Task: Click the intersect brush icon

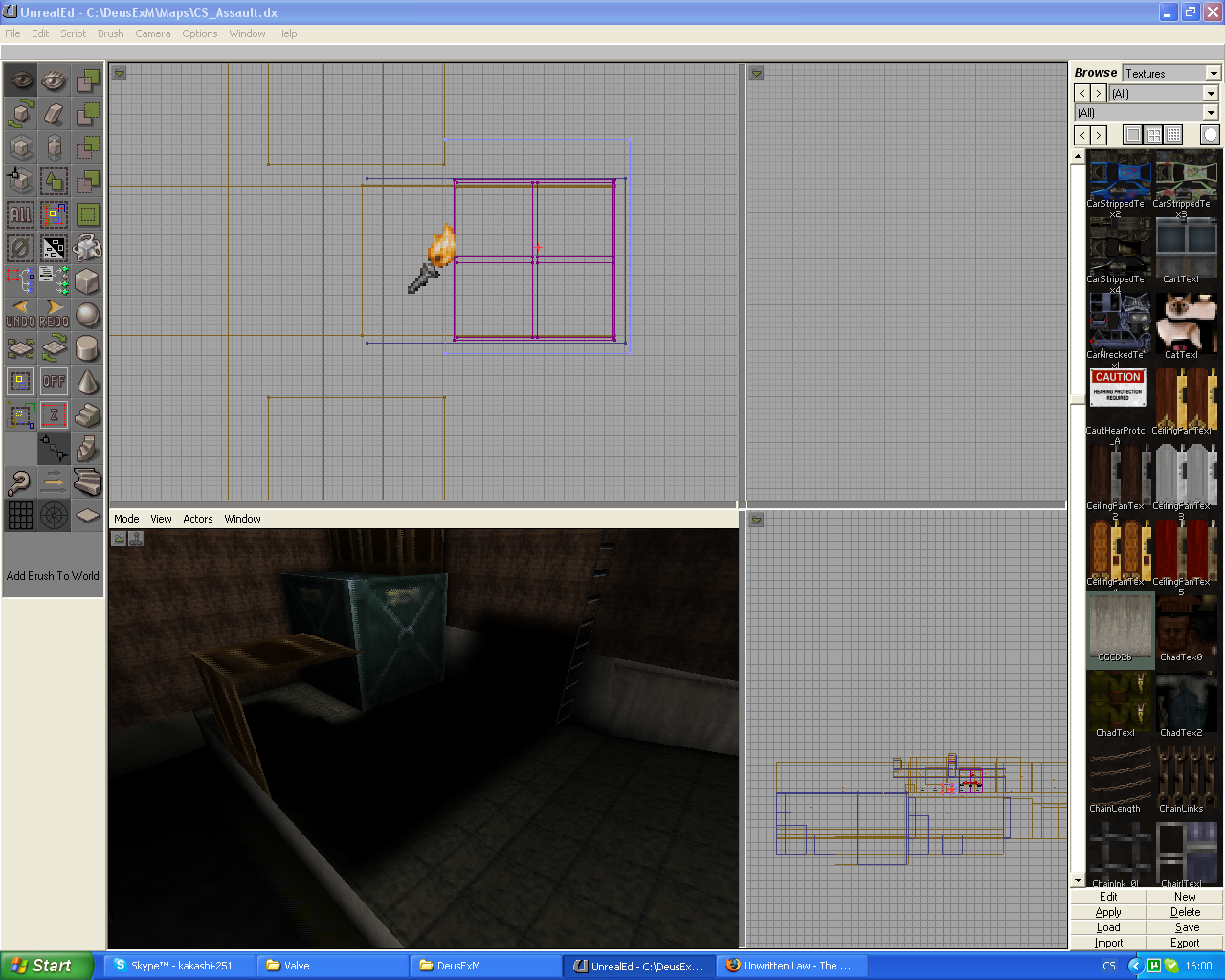Action: coord(88,147)
